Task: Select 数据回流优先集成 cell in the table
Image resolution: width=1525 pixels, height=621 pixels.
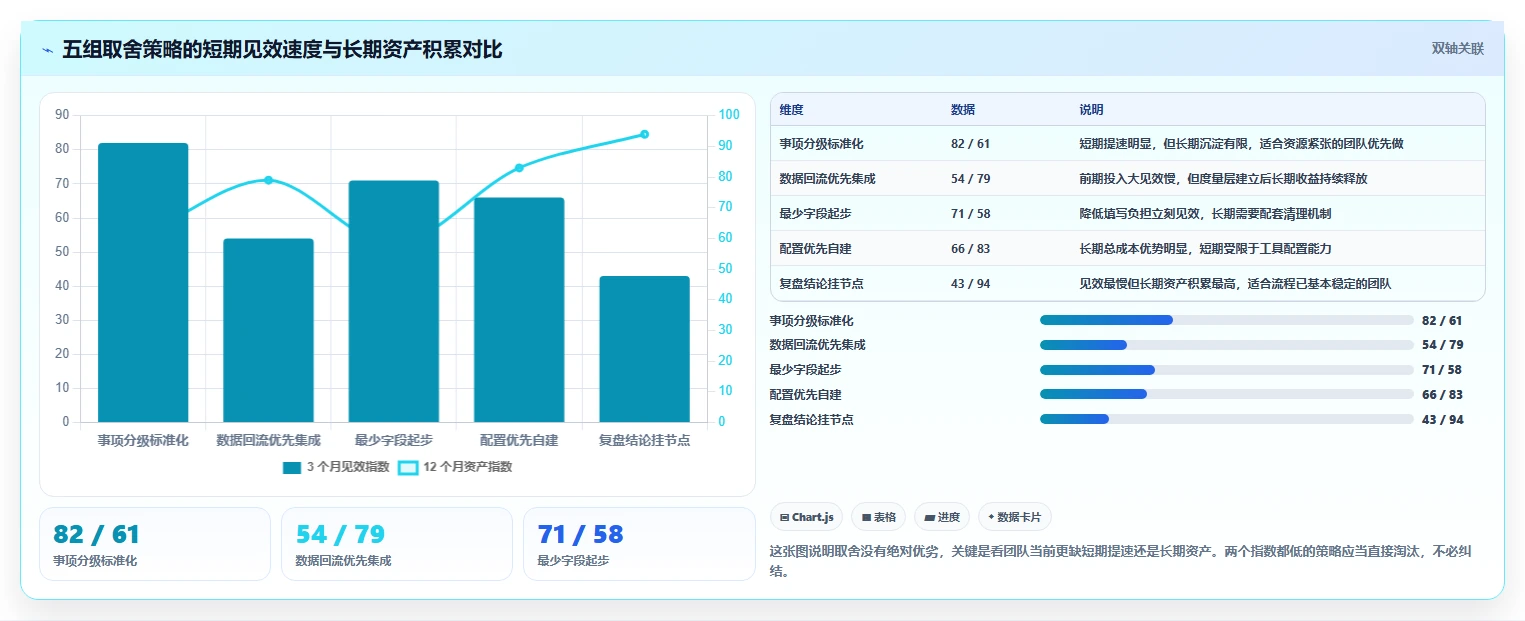Action: click(828, 179)
